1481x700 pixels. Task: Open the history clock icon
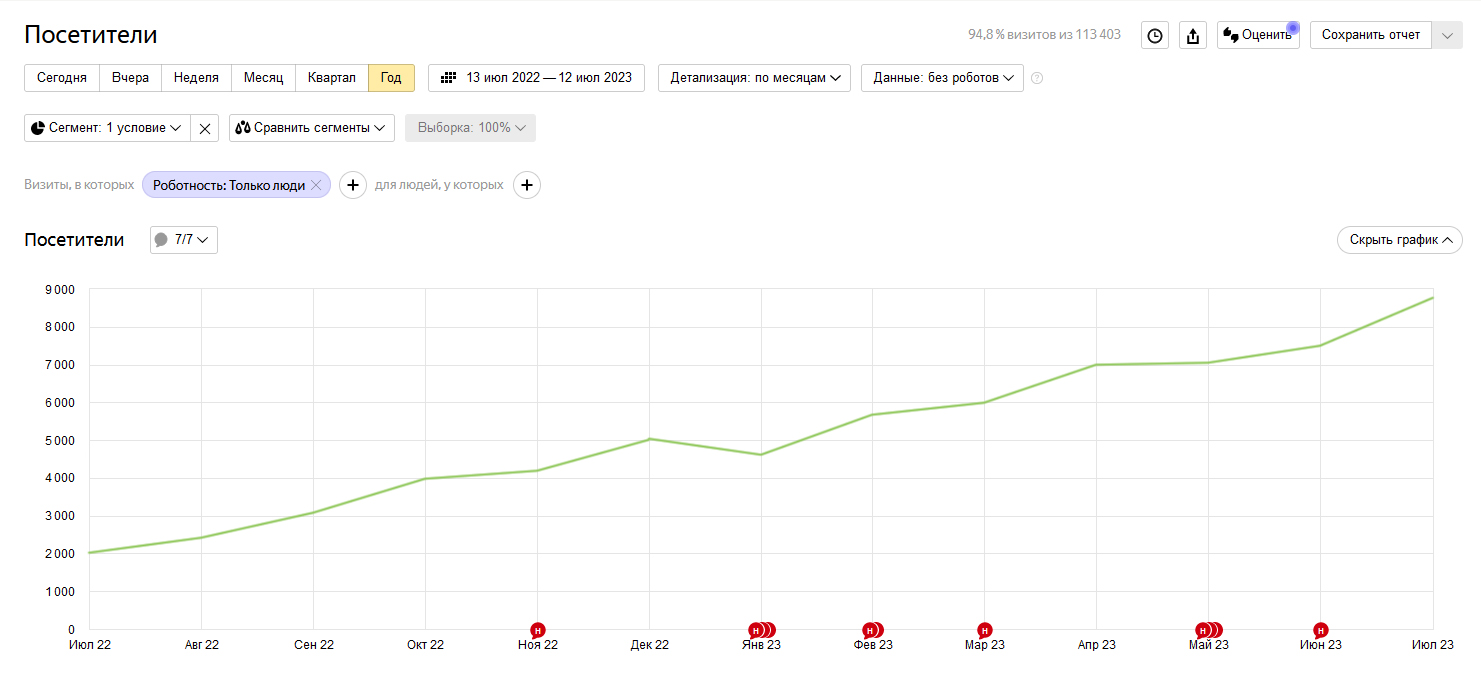click(1155, 35)
